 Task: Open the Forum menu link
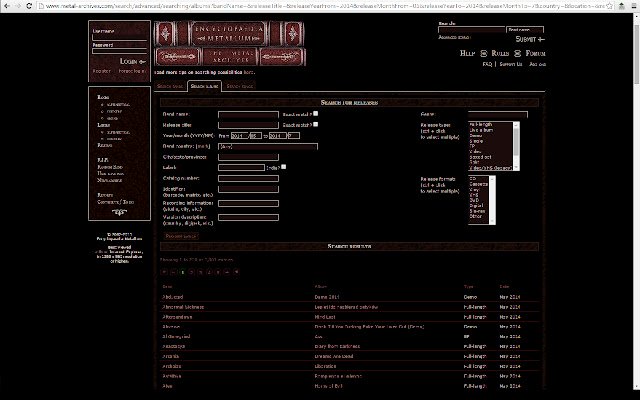click(535, 53)
